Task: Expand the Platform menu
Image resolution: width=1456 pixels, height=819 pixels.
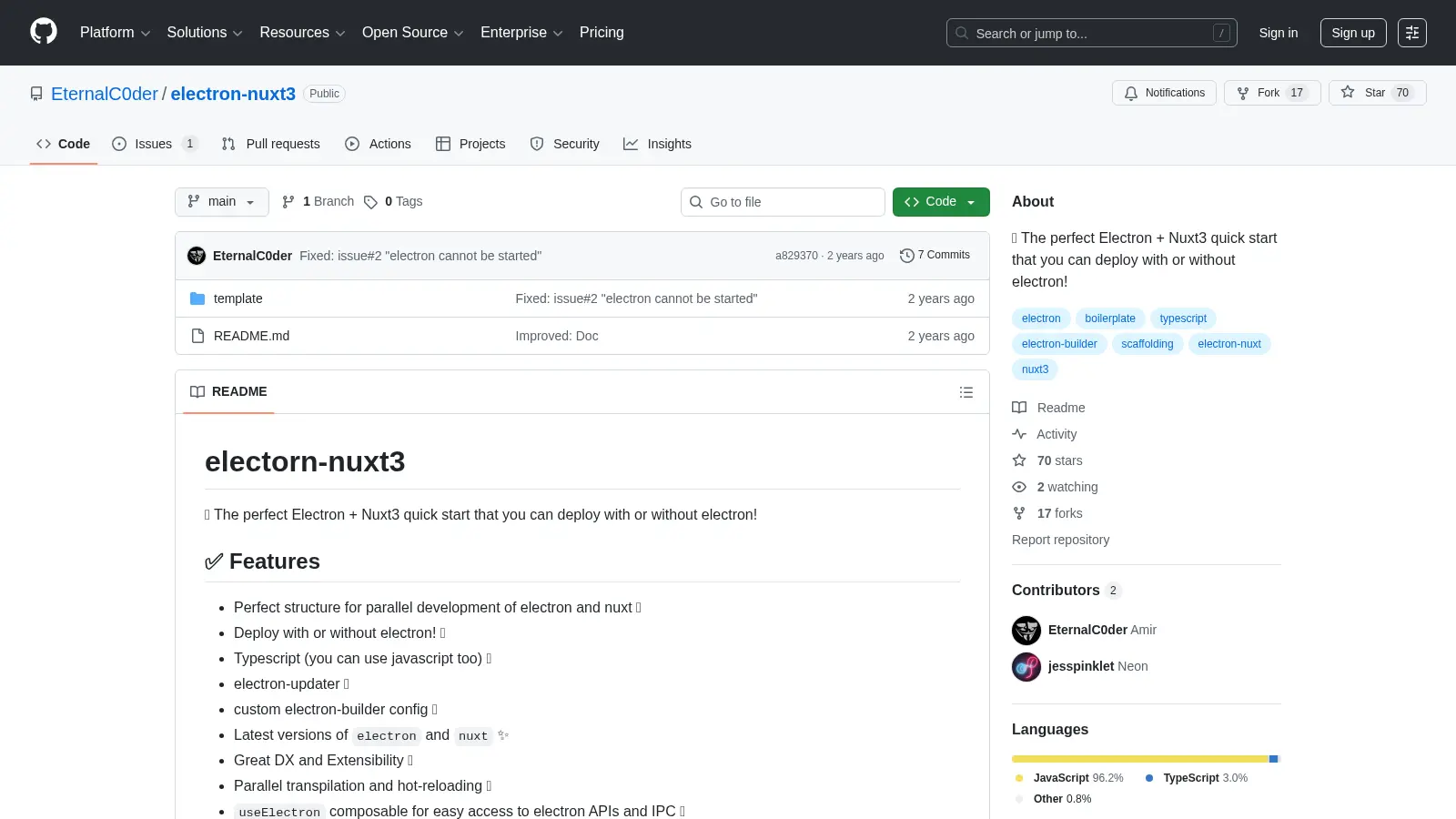Action: click(x=115, y=33)
